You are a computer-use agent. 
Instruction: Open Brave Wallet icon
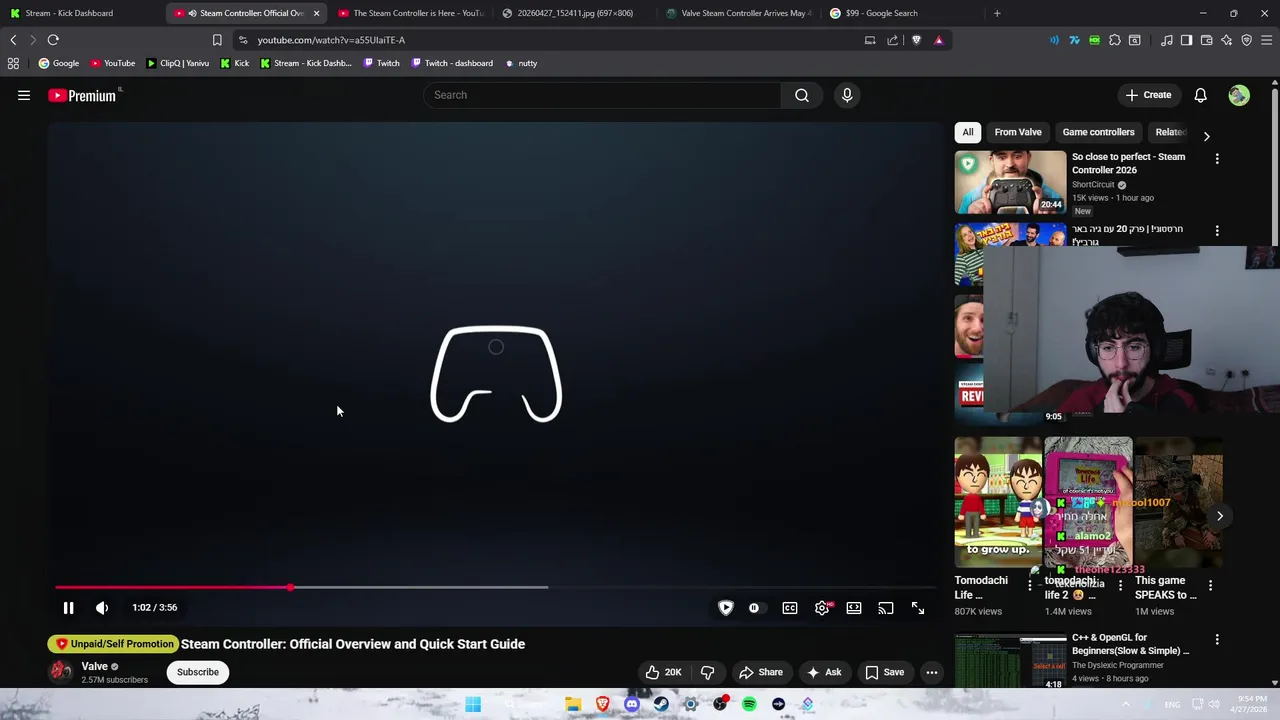(x=1206, y=40)
